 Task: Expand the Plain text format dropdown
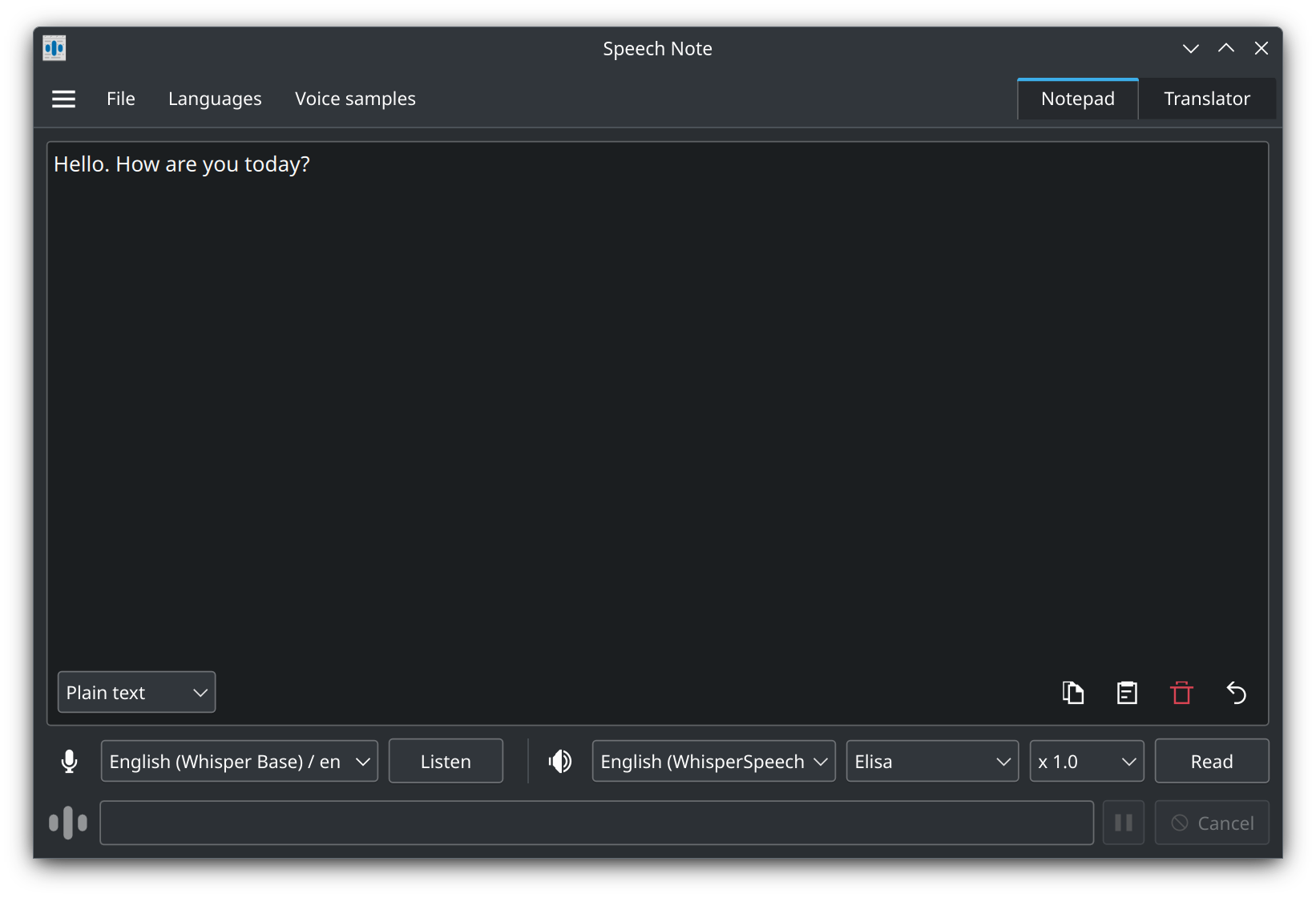[136, 692]
